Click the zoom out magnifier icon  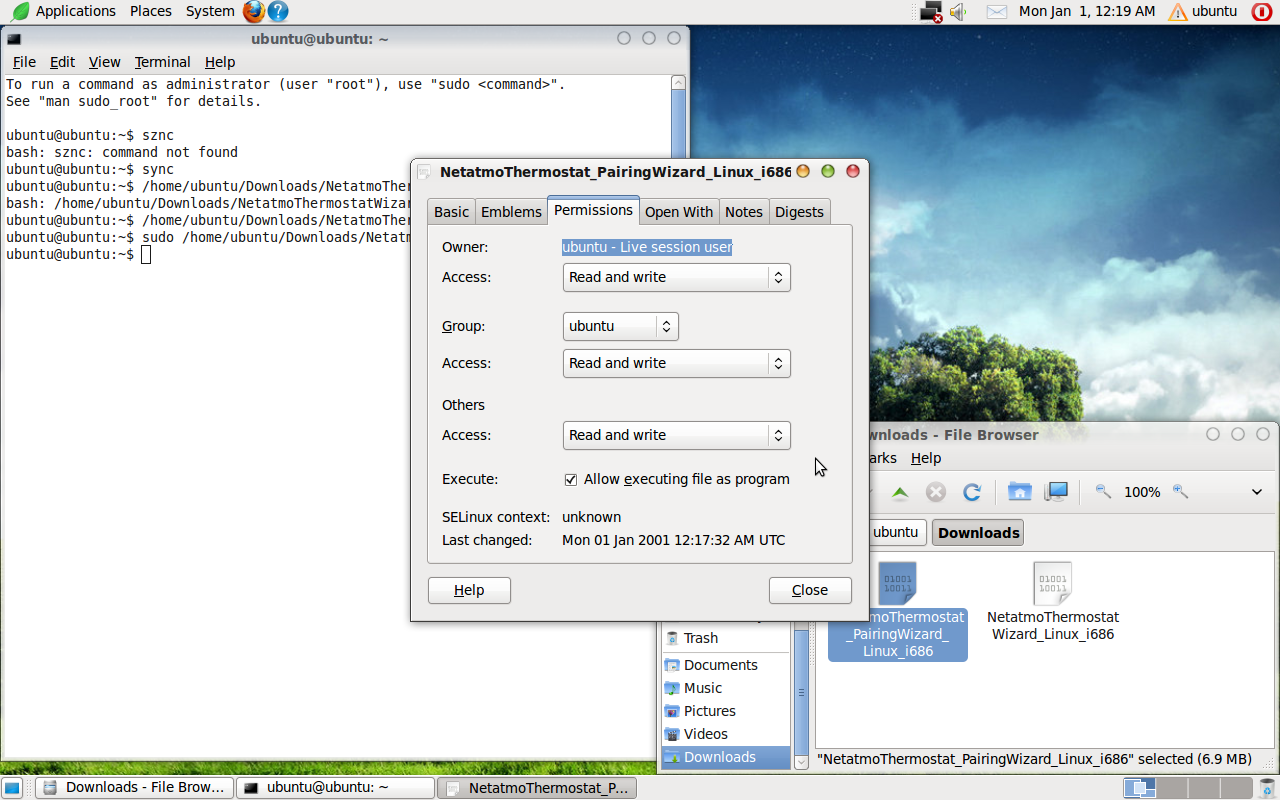tap(1103, 491)
